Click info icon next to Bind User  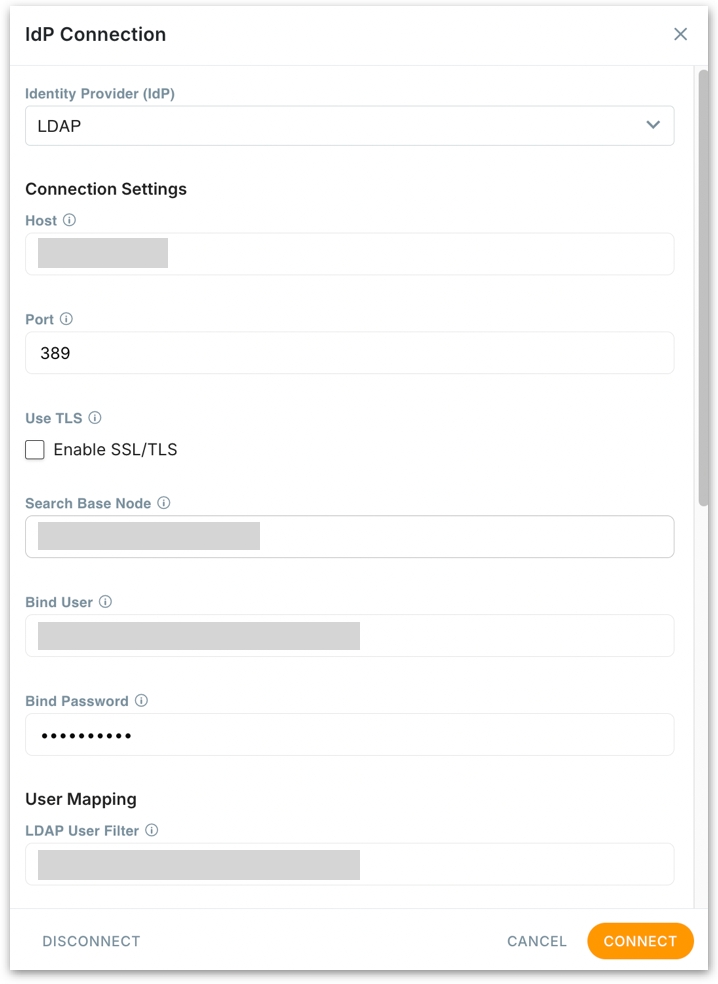tap(105, 602)
